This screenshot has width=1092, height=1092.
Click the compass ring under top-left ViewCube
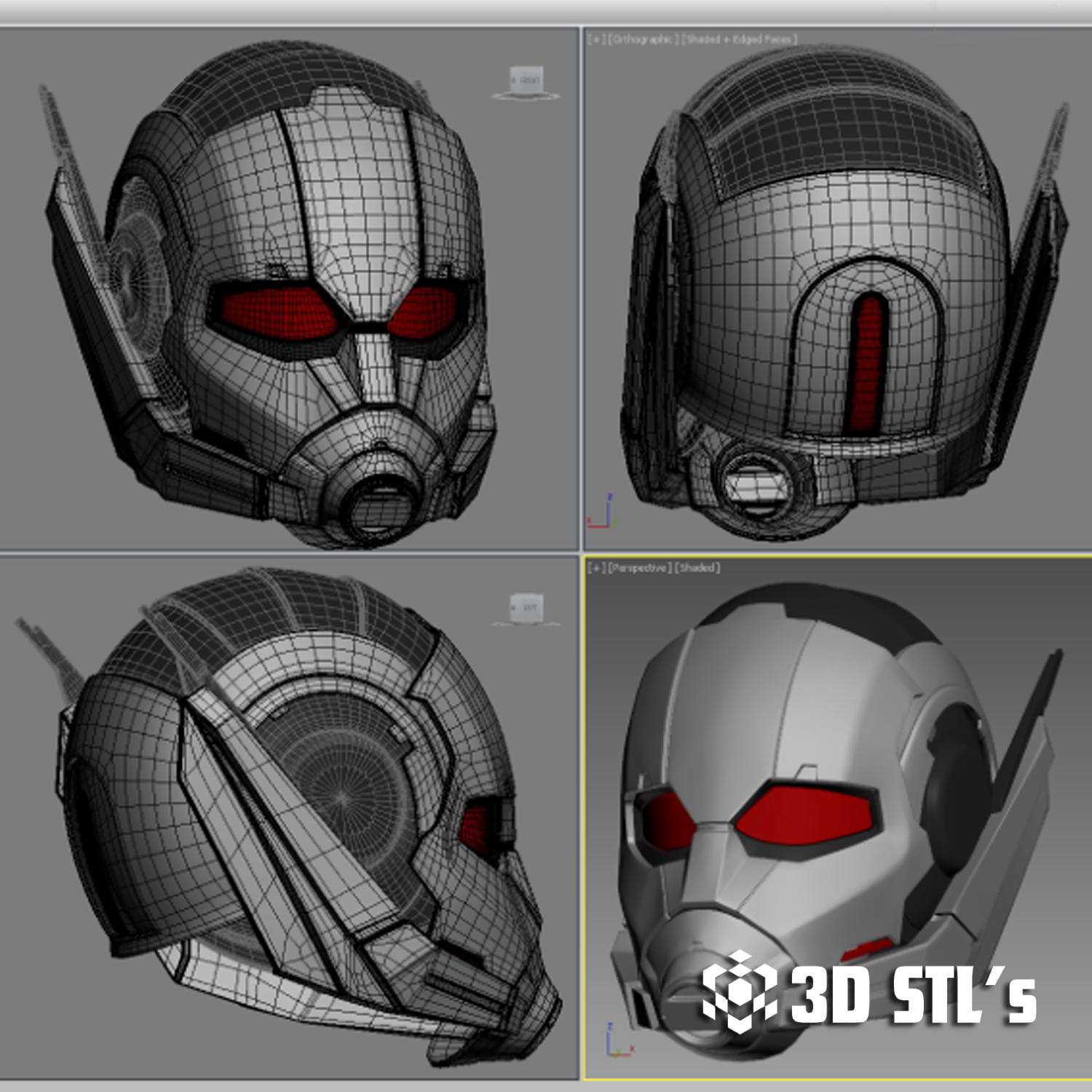coord(526,95)
